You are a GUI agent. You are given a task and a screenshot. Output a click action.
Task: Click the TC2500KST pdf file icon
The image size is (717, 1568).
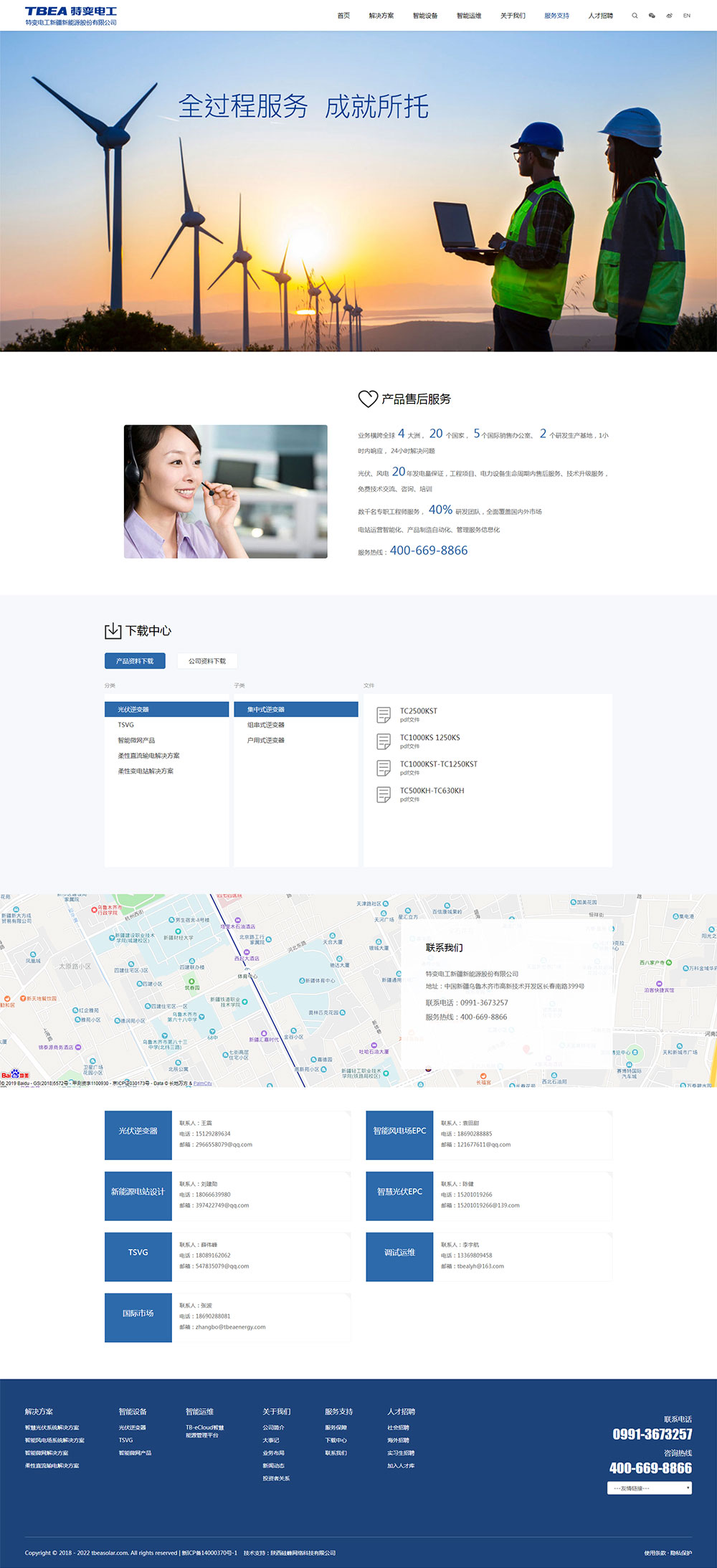(x=384, y=715)
